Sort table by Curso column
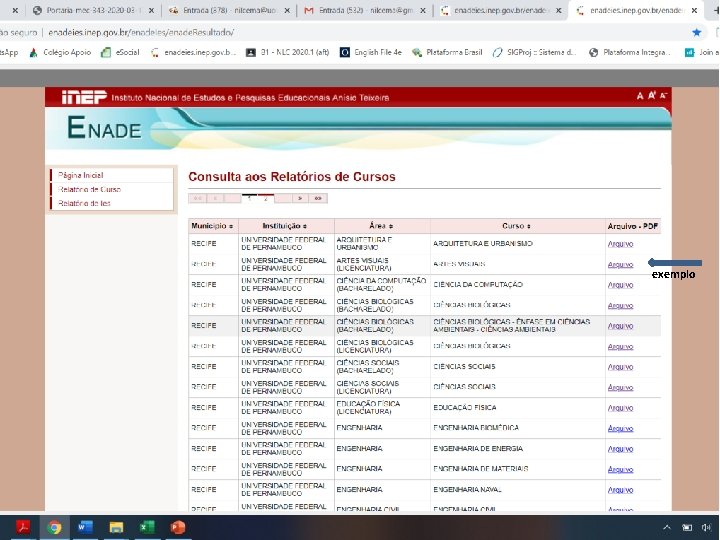 click(x=517, y=226)
